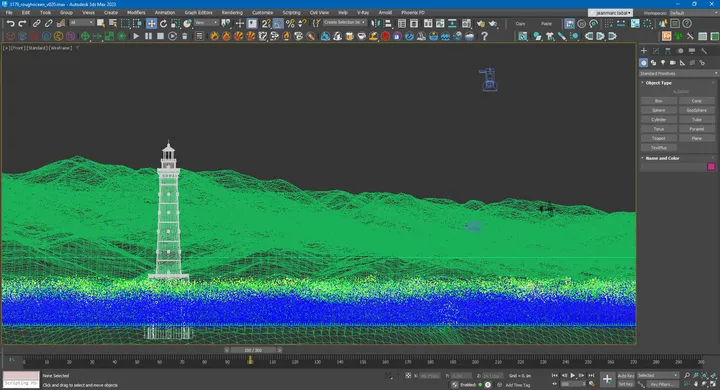Screen dimensions: 720x390
Task: Activate the Select and Rotate tool
Action: pyautogui.click(x=163, y=23)
